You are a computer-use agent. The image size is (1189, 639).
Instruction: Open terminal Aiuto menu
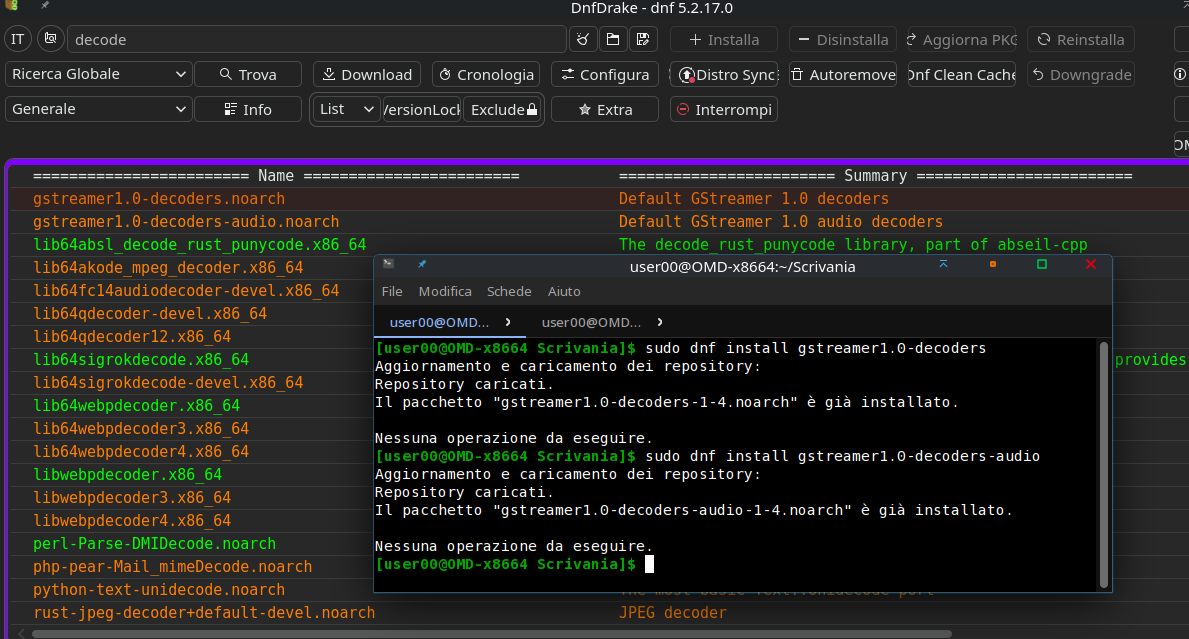564,291
